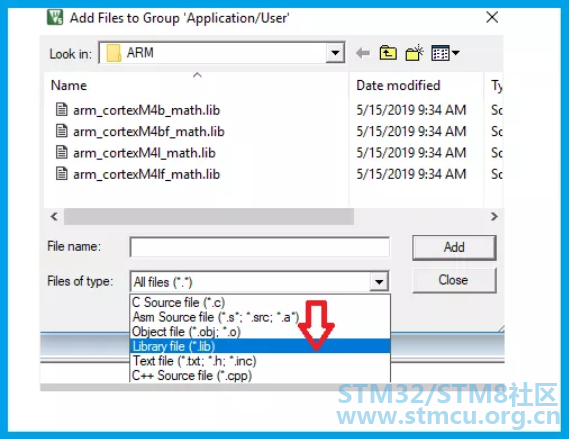This screenshot has height=439, width=569.
Task: Select arm_cortexM4bf_math.lib file
Action: 149,131
